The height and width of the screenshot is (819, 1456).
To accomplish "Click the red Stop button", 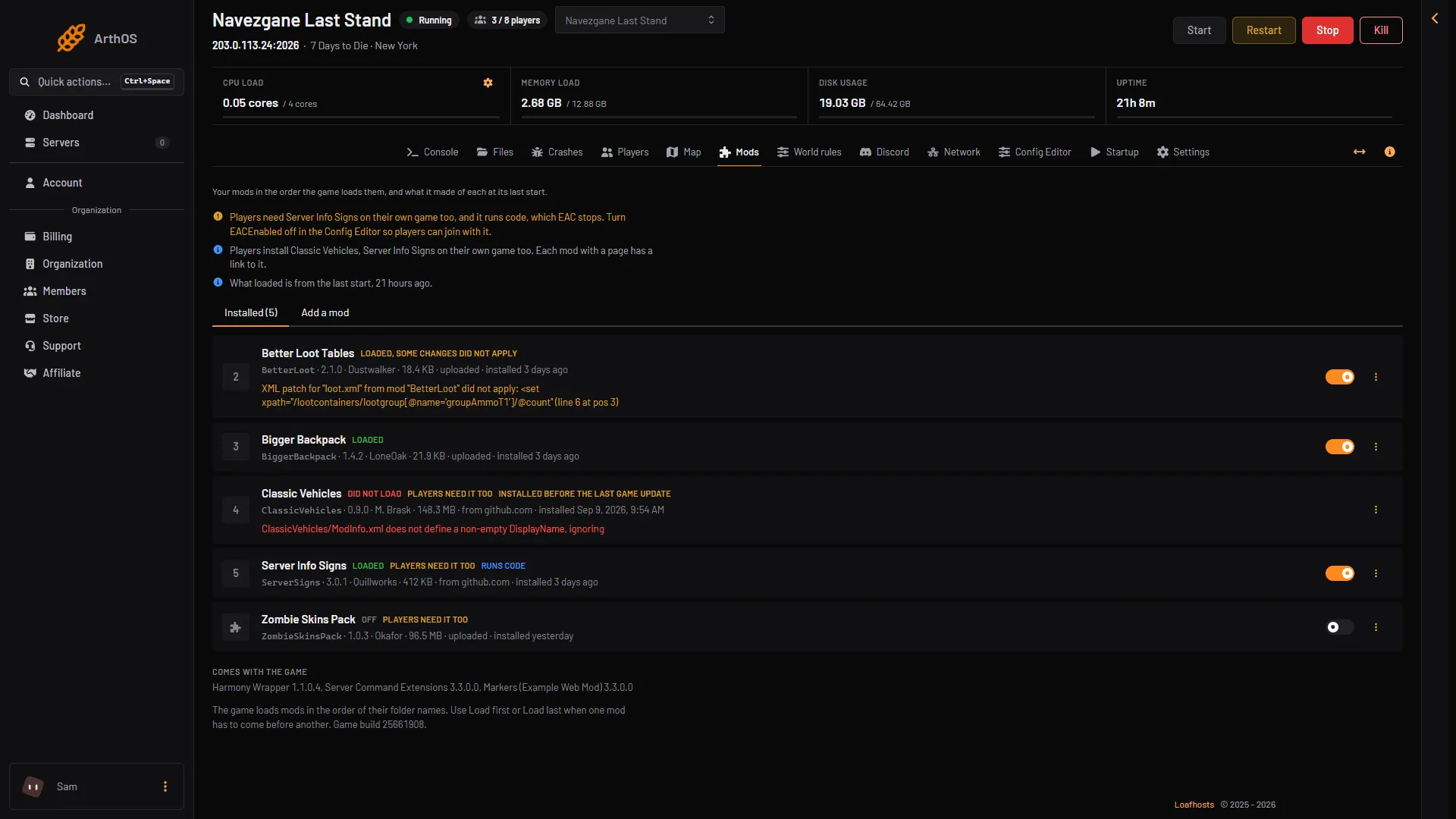I will [1327, 30].
